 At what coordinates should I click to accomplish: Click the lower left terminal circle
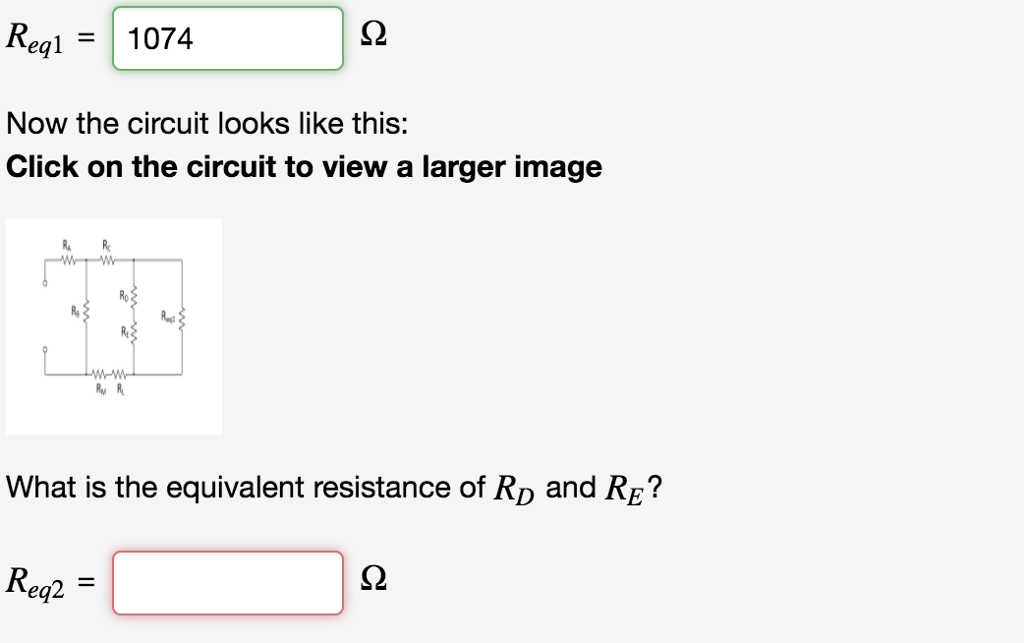pos(44,349)
